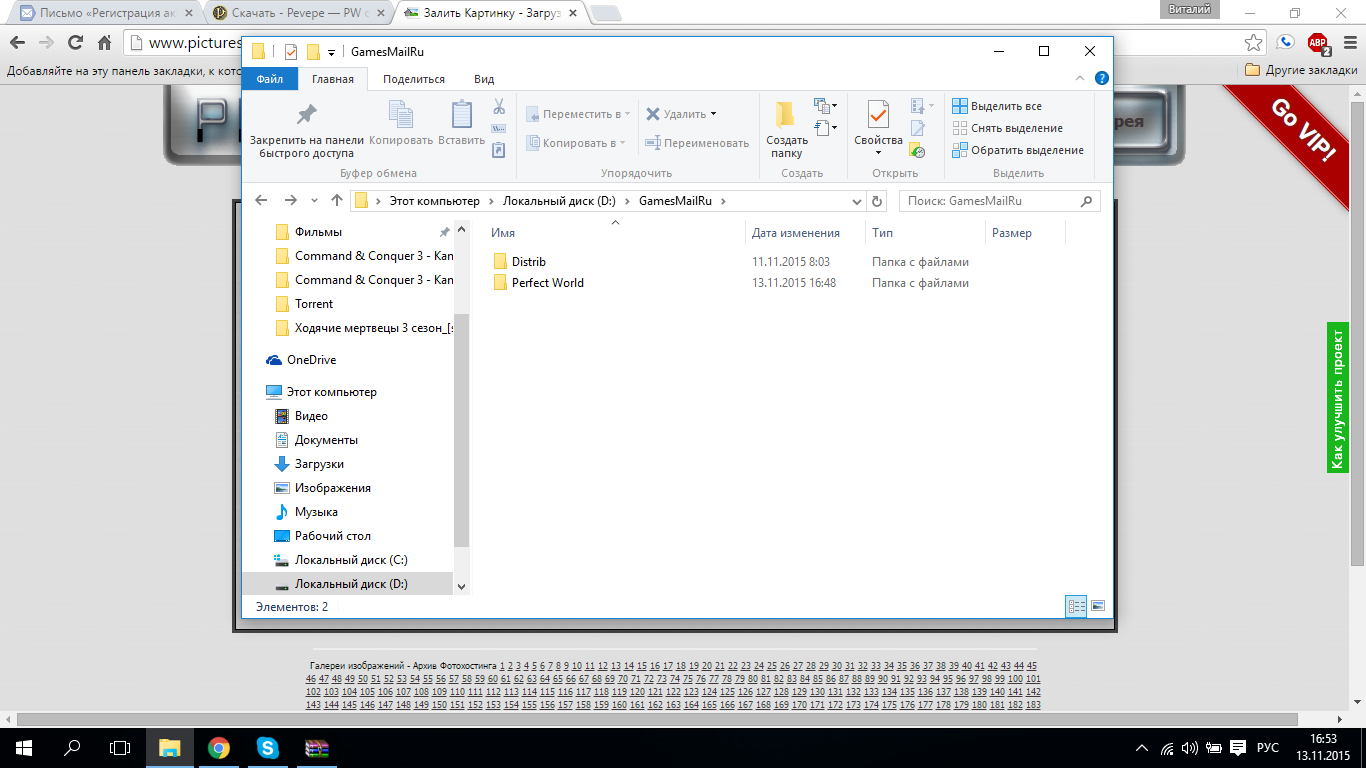1366x768 pixels.
Task: Click the Properties icon in the quick access toolbar
Action: [291, 51]
